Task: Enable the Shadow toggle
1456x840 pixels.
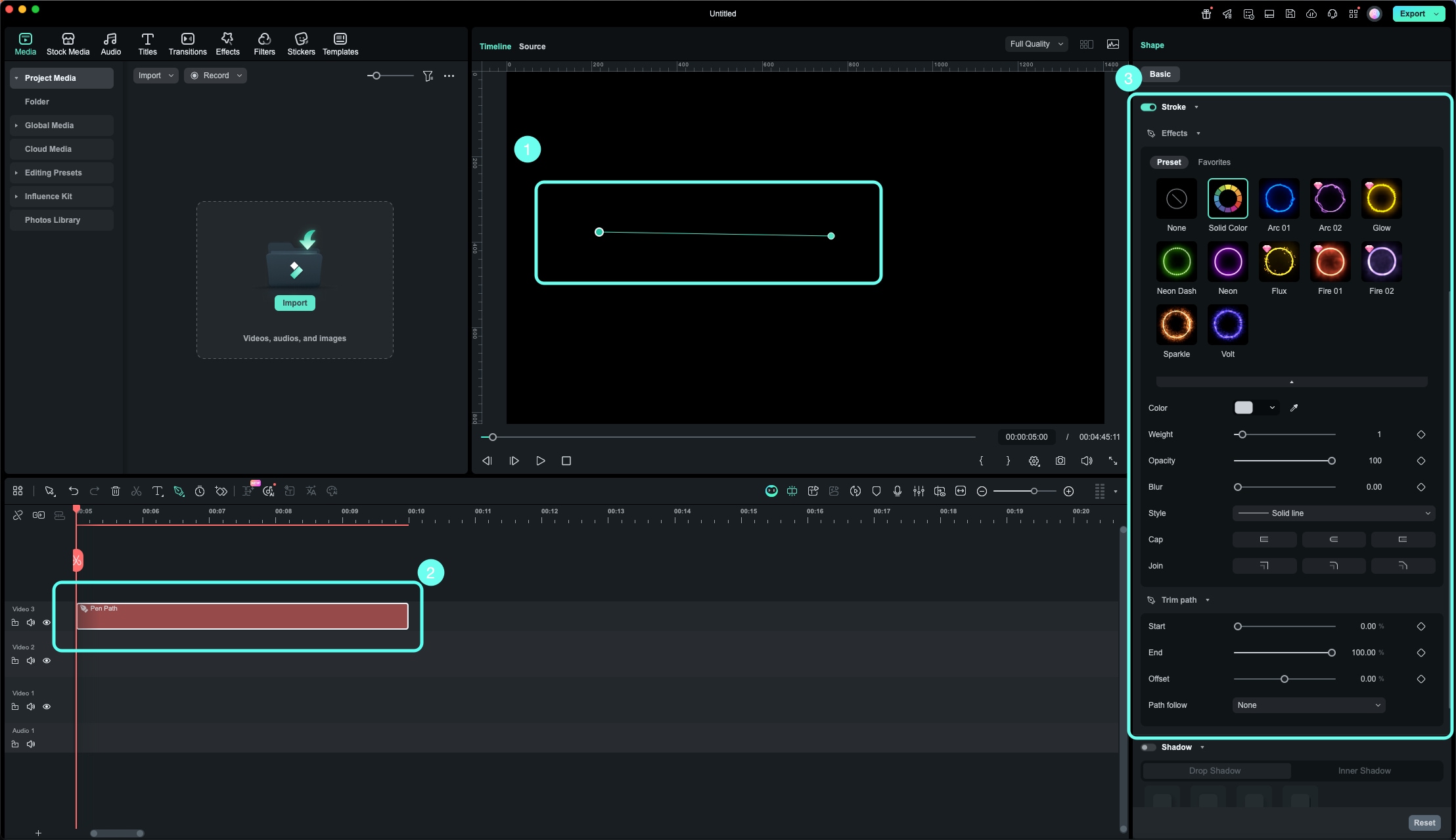Action: (x=1149, y=747)
